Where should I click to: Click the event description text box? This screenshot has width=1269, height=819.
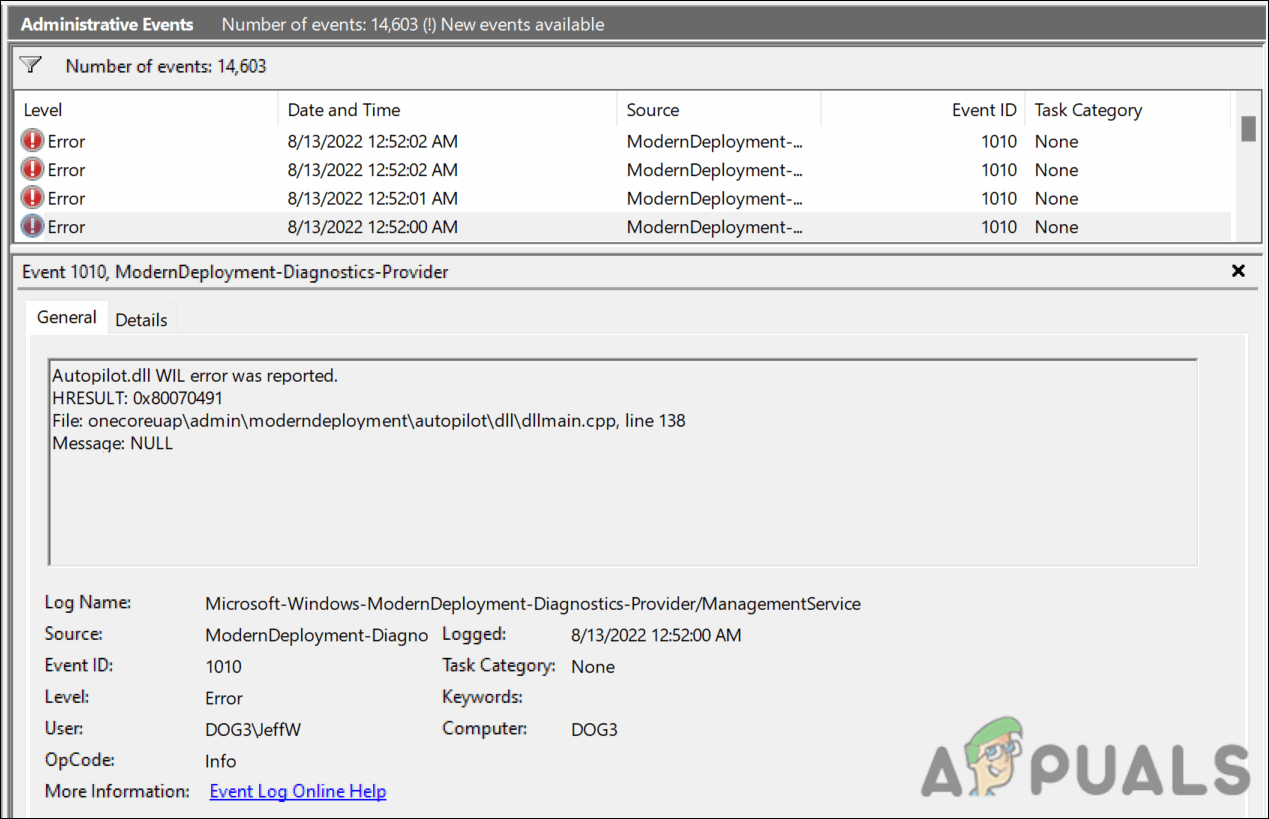622,462
